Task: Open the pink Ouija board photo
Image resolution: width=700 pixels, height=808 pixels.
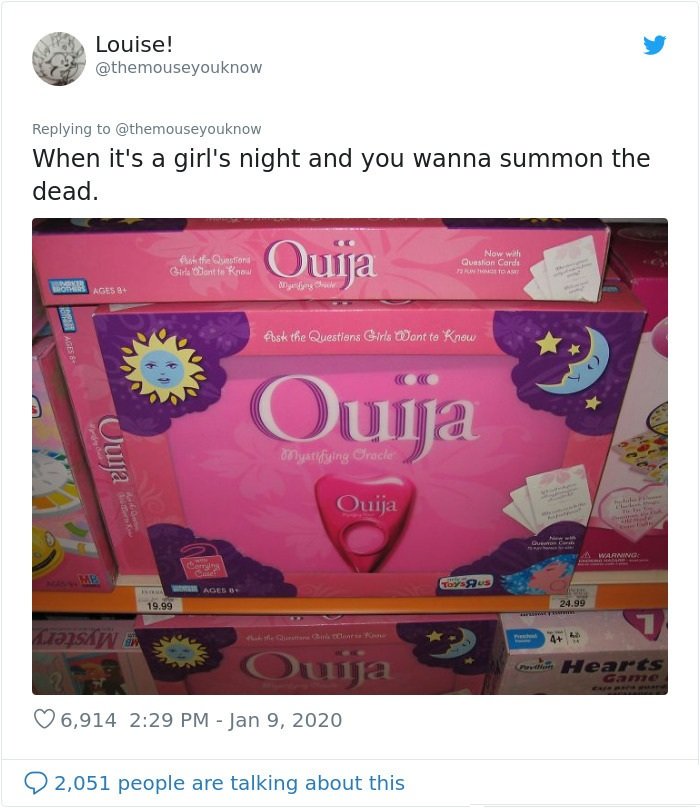Action: 350,456
